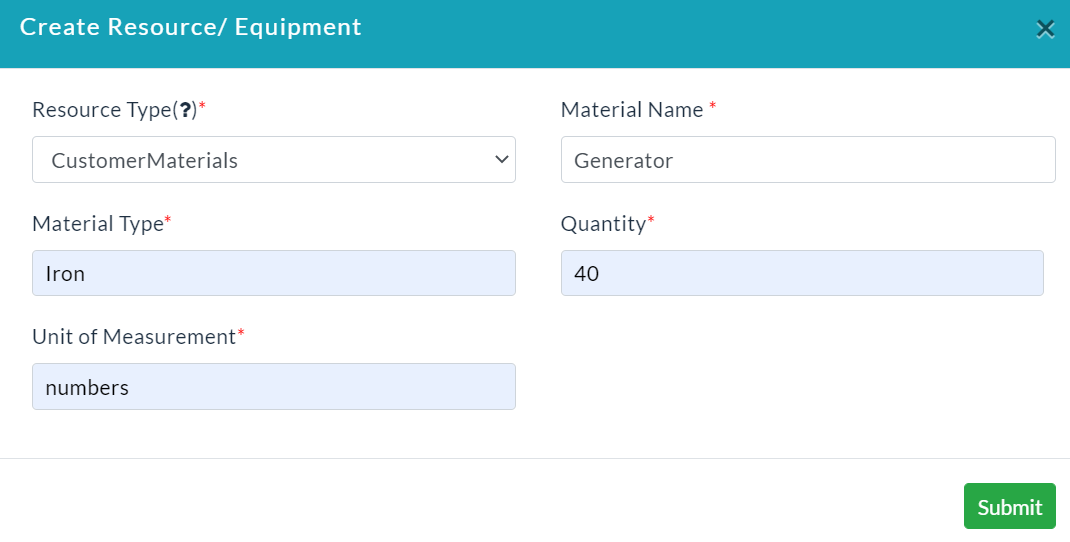The image size is (1070, 542).
Task: Click the chevron arrow in Resource Type select
Action: pyautogui.click(x=502, y=160)
